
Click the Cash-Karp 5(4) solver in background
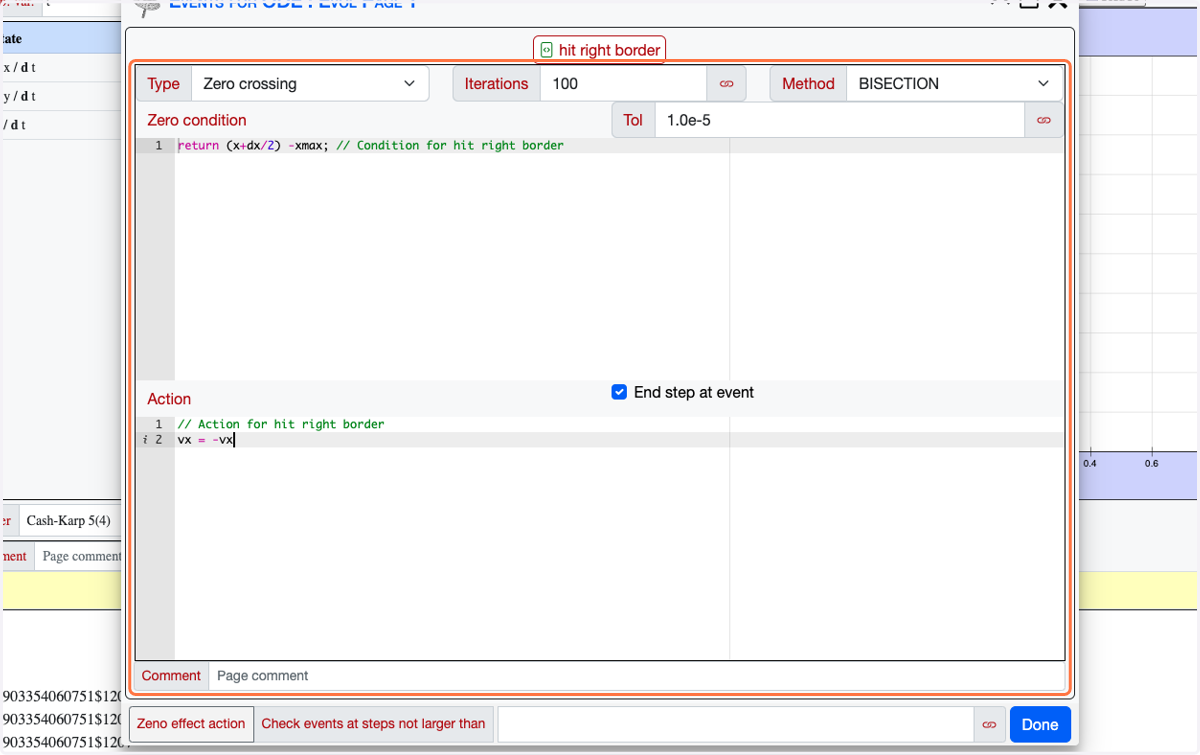(x=68, y=521)
